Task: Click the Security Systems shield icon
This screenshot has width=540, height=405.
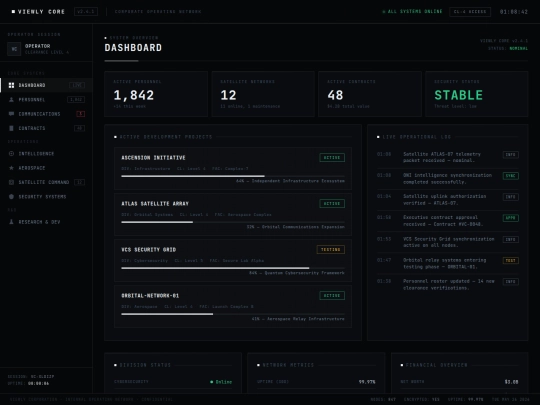Action: (x=11, y=197)
